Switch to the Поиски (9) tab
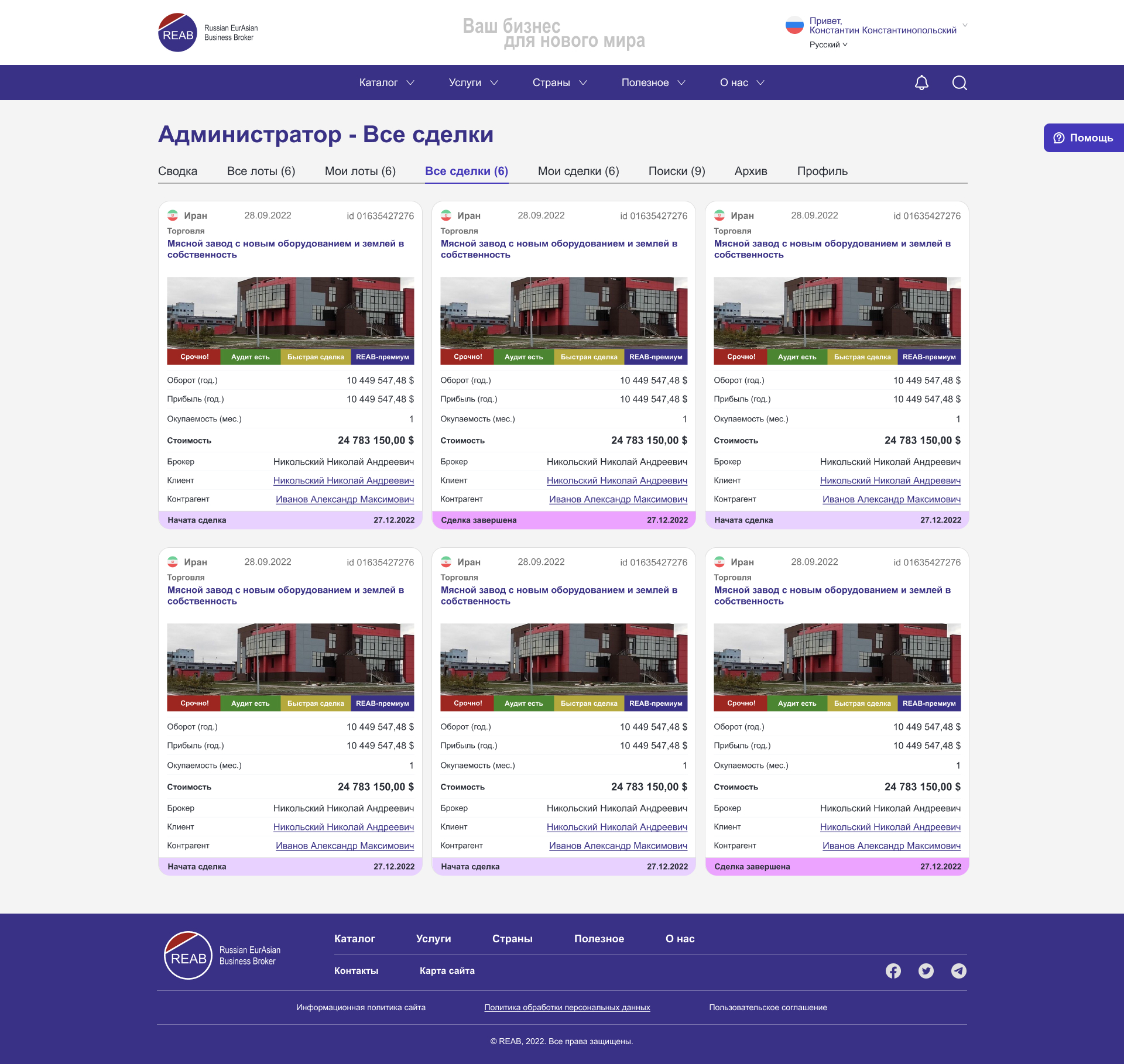 click(676, 171)
